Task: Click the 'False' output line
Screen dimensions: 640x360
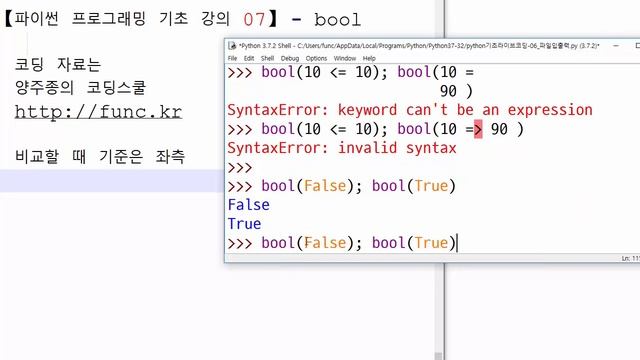Action: coord(249,205)
